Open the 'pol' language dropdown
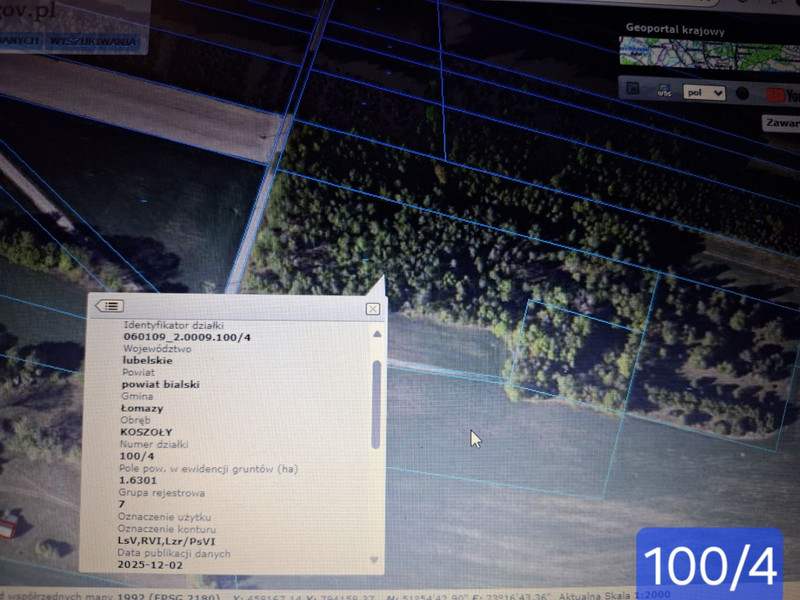Screen dimensions: 800x600 (704, 92)
